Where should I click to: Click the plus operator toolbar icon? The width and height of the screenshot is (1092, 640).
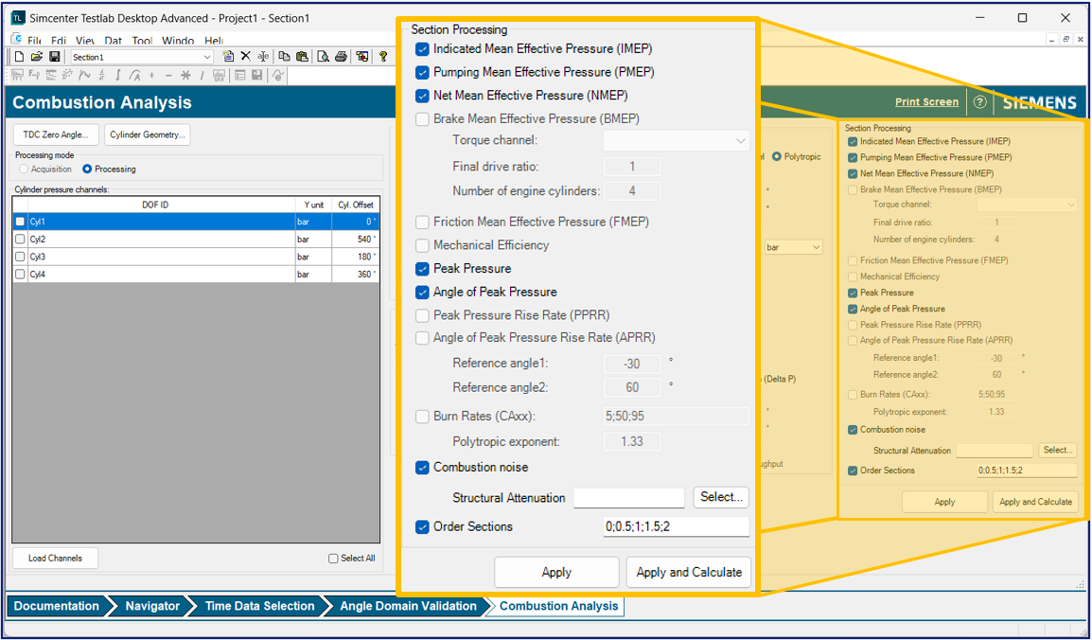click(152, 75)
